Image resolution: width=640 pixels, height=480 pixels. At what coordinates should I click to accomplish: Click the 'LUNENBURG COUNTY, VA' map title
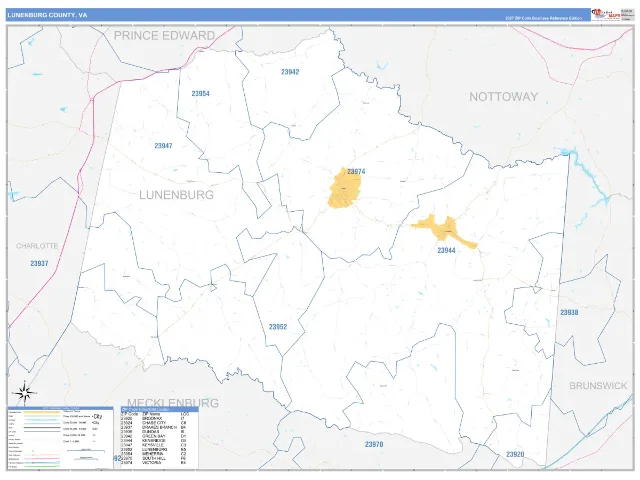click(47, 15)
